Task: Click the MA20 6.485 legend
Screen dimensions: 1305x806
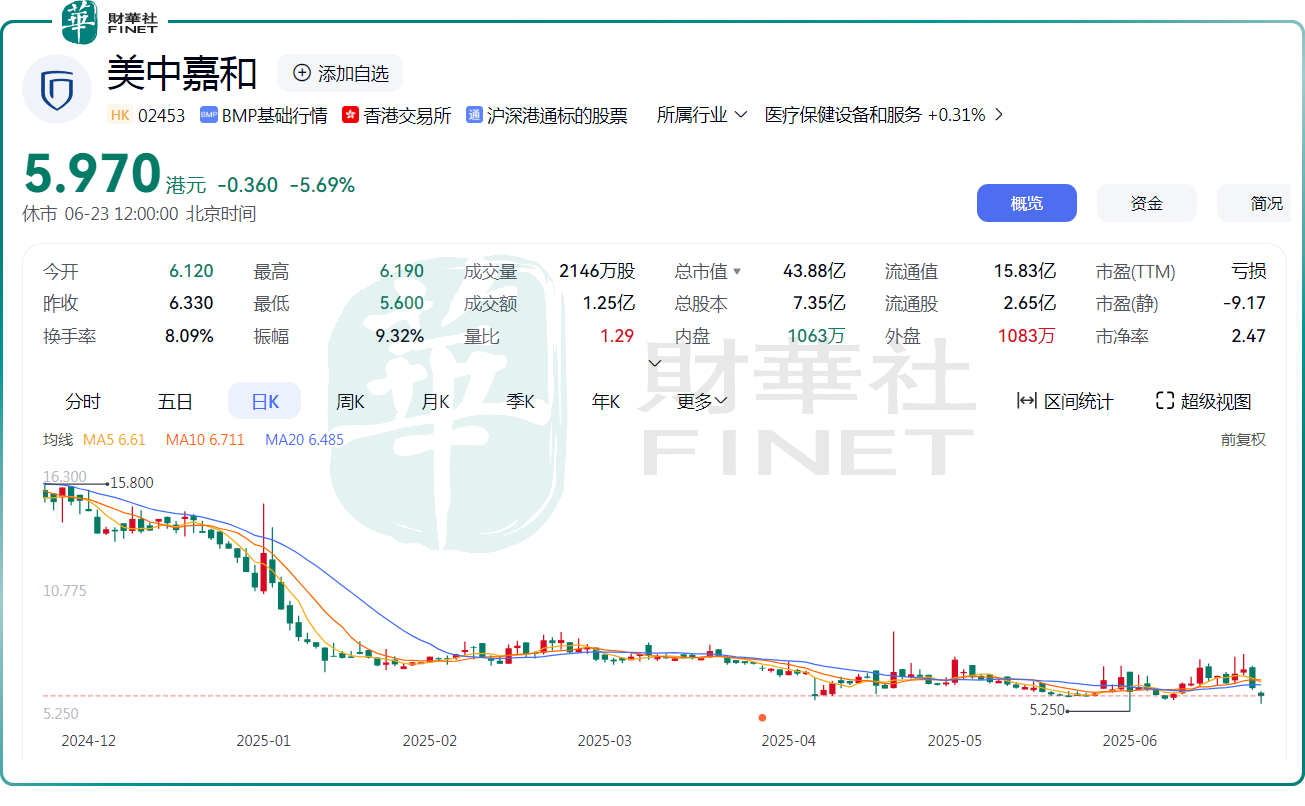Action: 304,439
